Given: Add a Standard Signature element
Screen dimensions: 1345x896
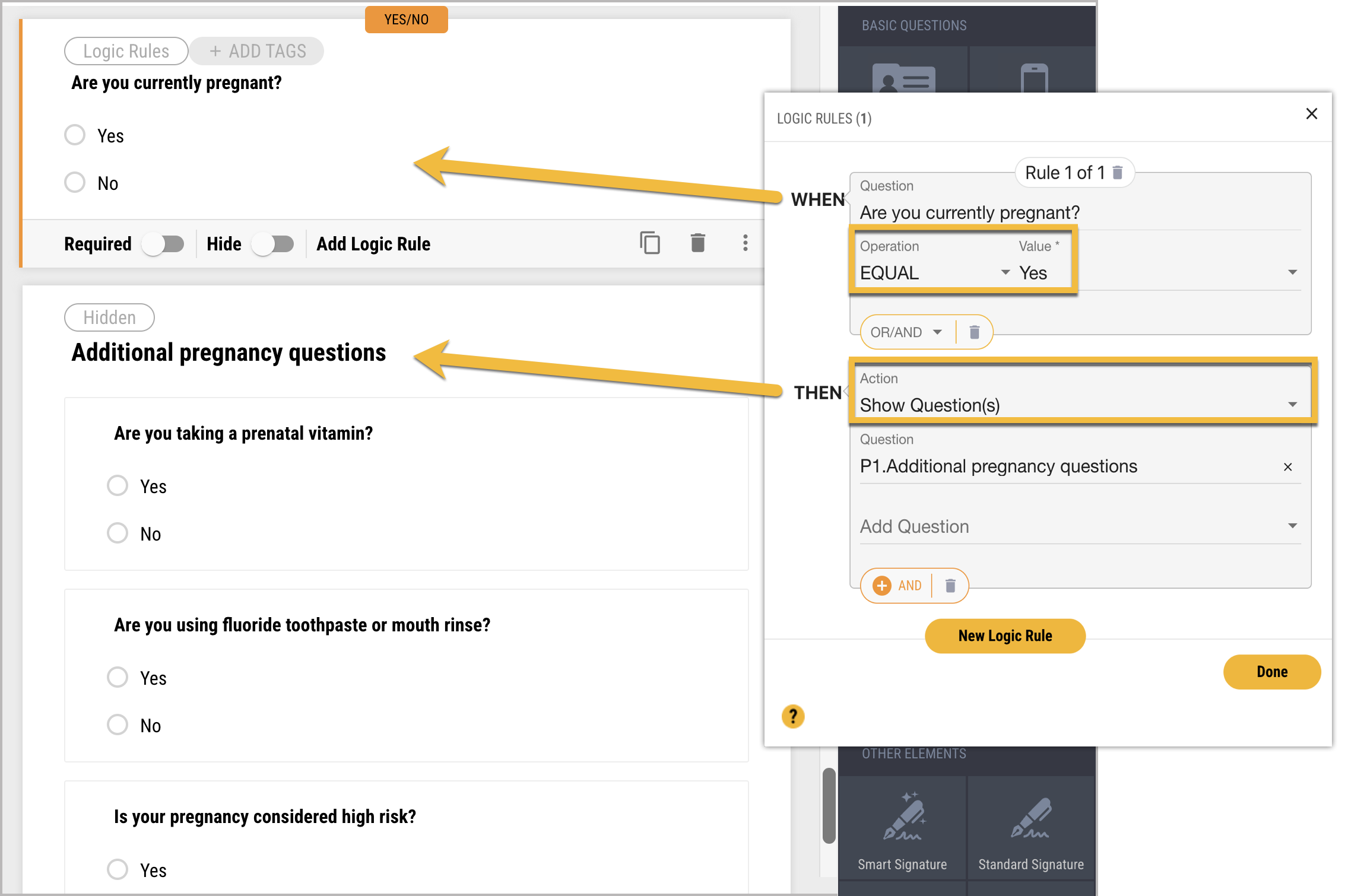Looking at the screenshot, I should pyautogui.click(x=1032, y=828).
